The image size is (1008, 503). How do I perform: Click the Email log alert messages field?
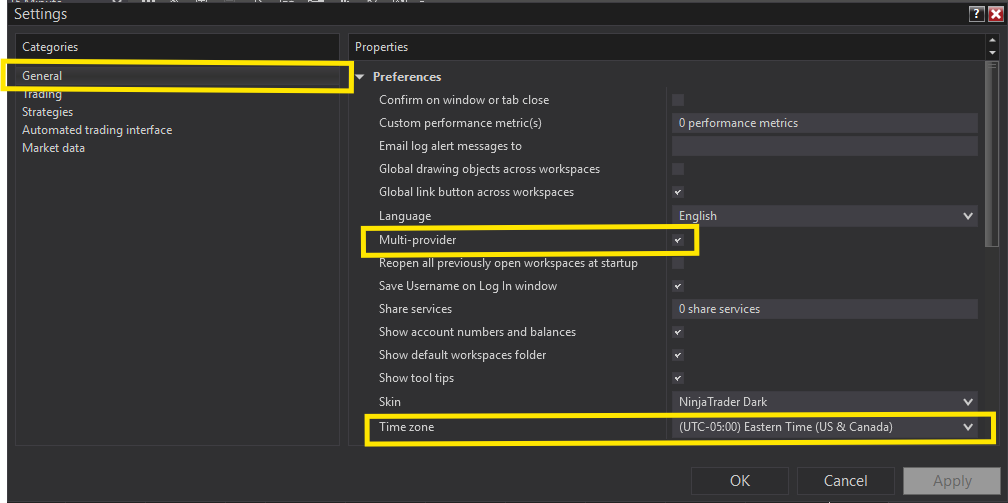(x=824, y=146)
